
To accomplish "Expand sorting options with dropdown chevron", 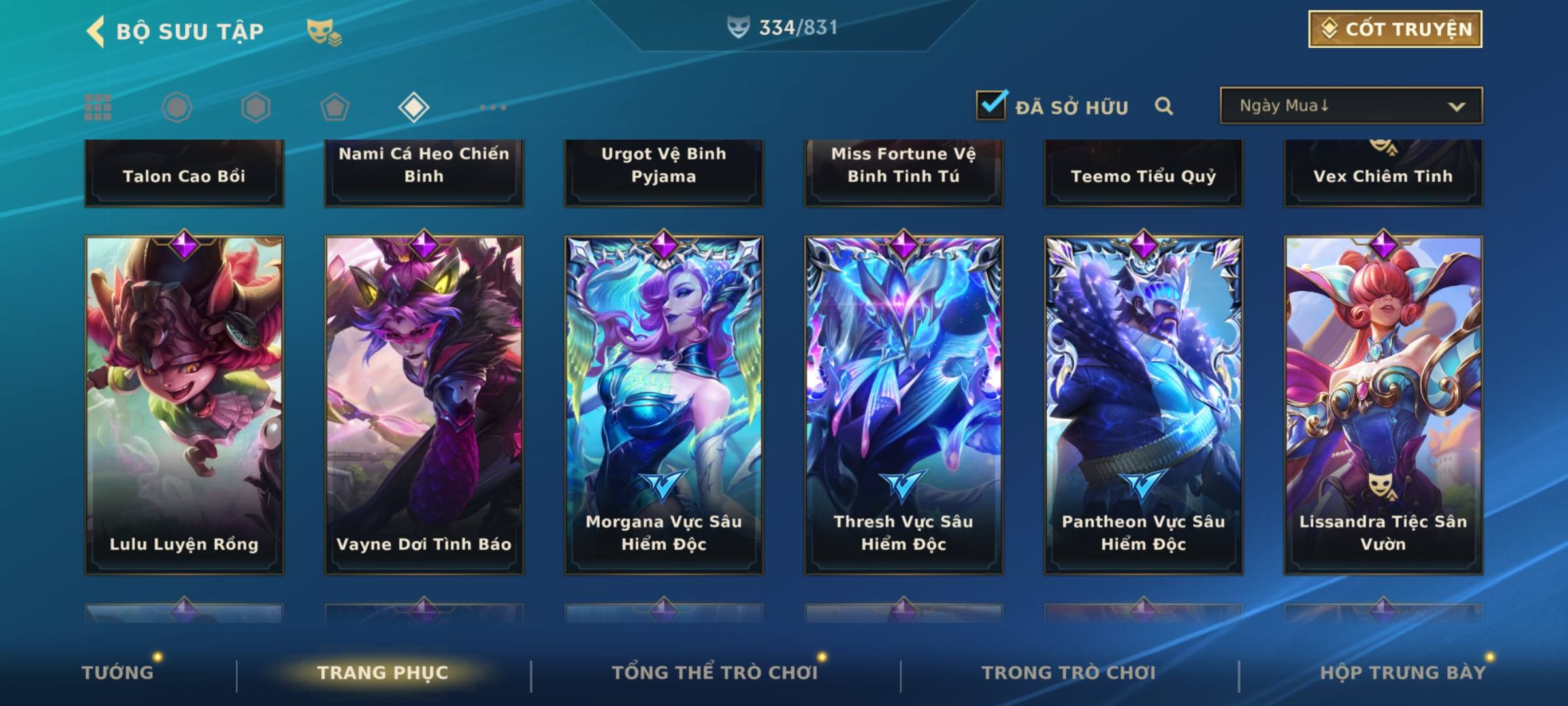I will [1456, 107].
